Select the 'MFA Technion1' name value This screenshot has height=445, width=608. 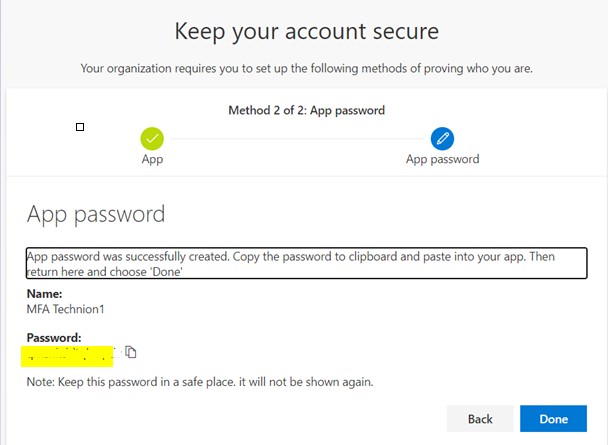tap(66, 309)
